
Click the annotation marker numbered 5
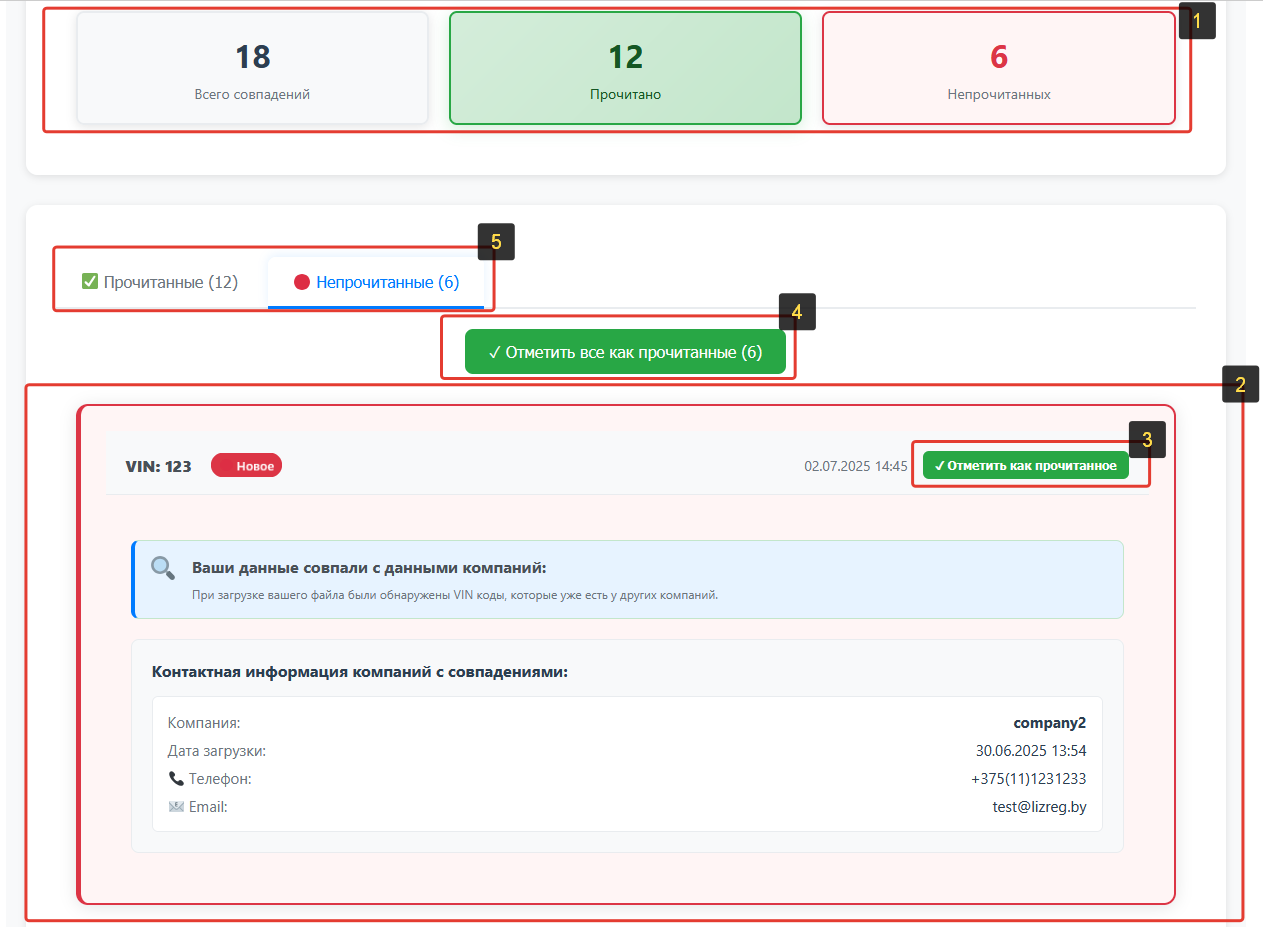[496, 241]
